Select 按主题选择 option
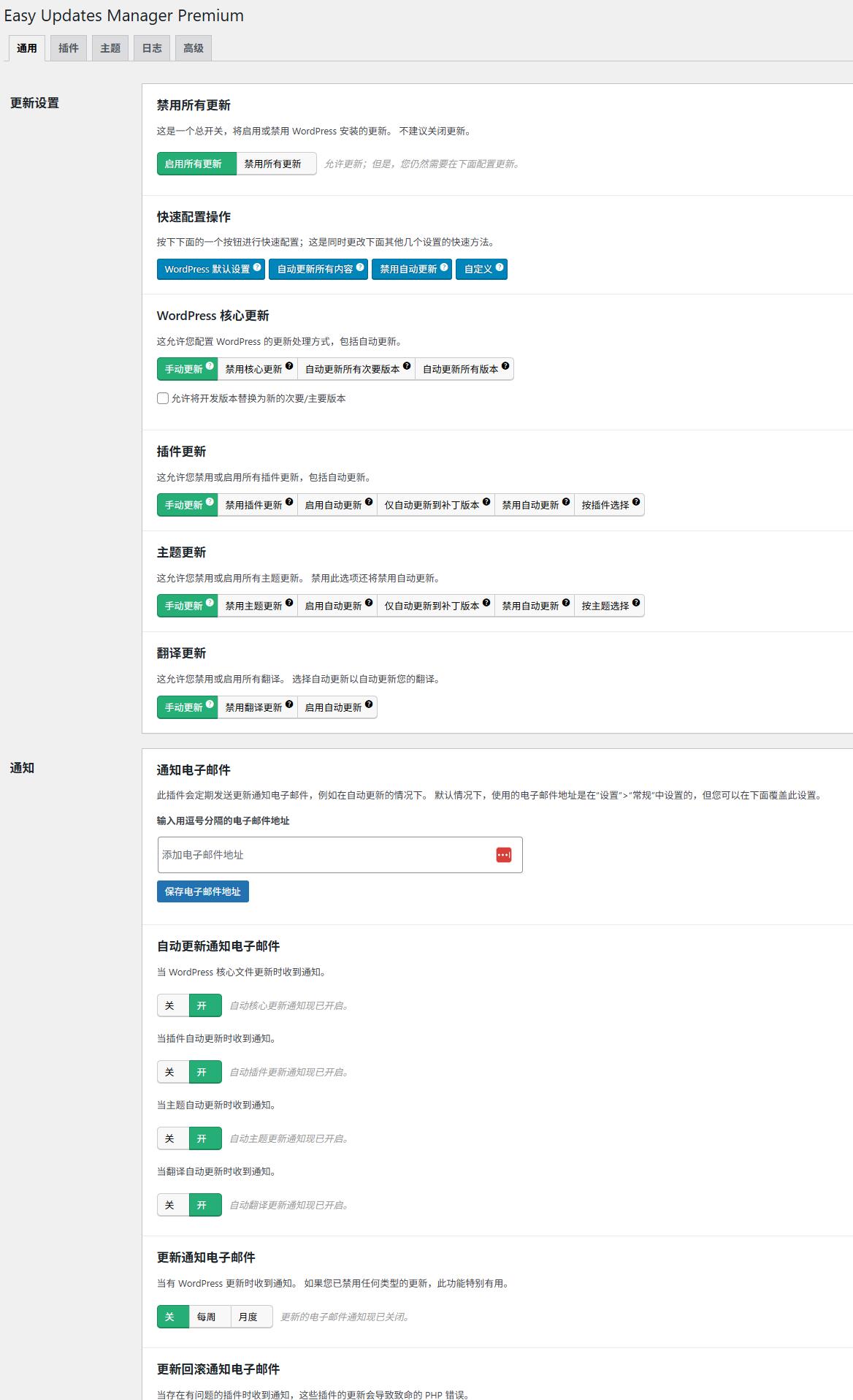This screenshot has width=853, height=1400. 609,606
